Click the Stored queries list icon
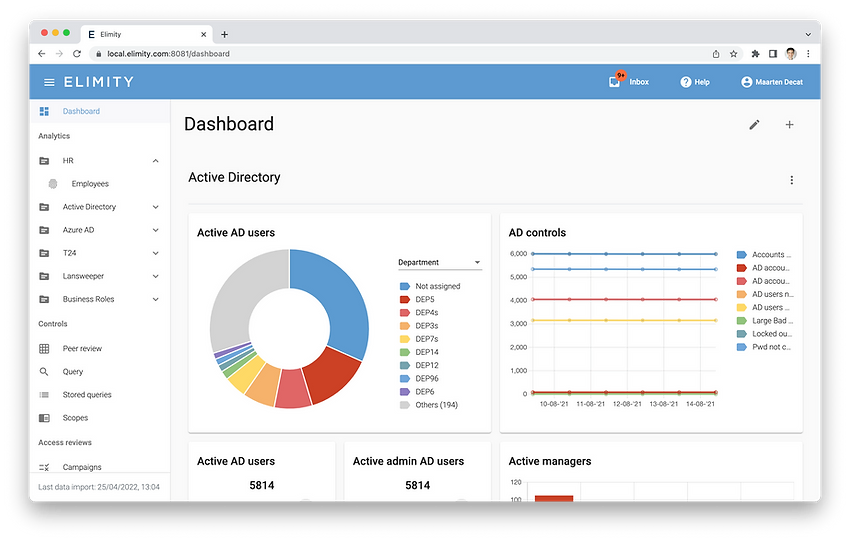This screenshot has width=850, height=542. 44,395
